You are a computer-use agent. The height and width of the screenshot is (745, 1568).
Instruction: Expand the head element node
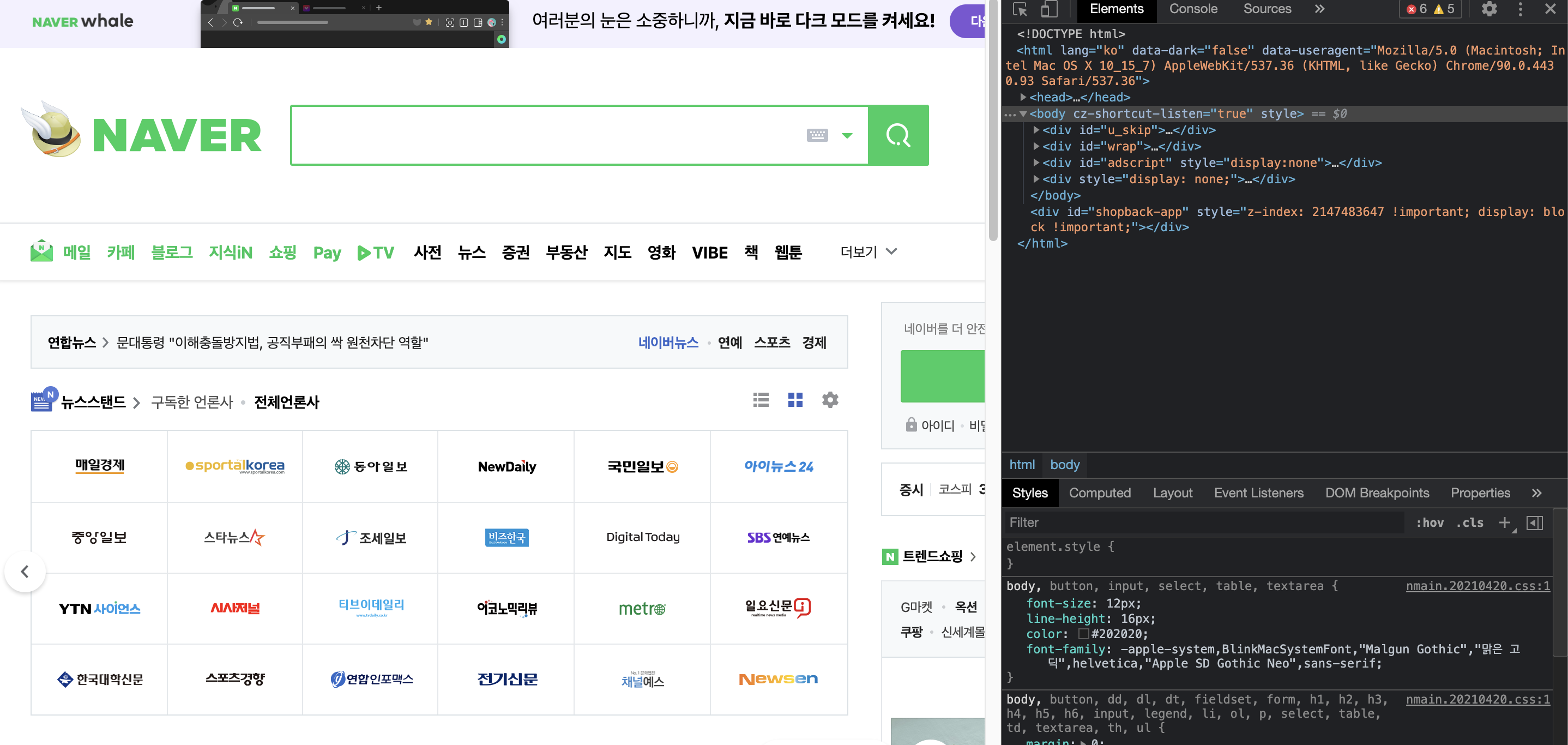(x=1023, y=98)
